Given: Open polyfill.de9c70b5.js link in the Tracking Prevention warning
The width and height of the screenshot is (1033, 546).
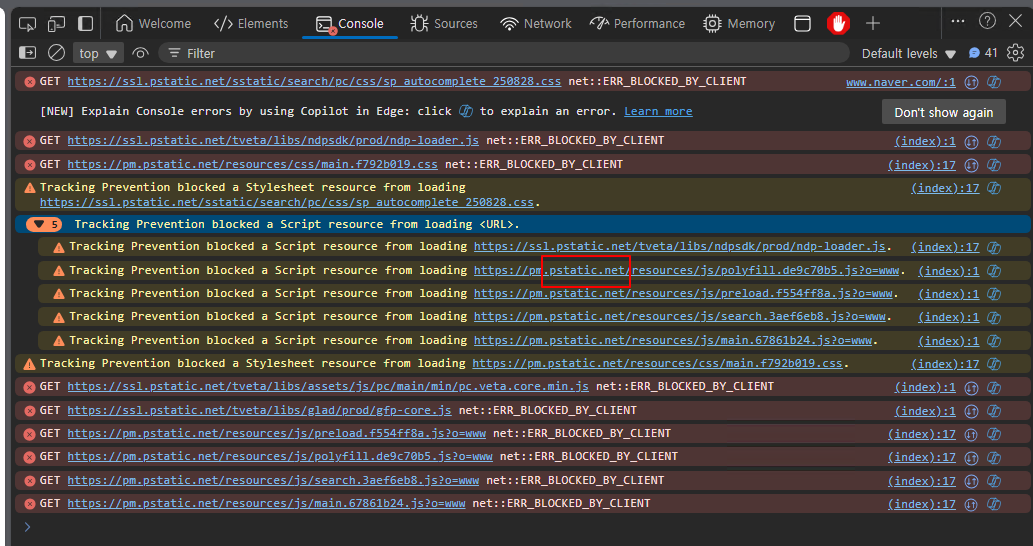Looking at the screenshot, I should click(x=686, y=270).
